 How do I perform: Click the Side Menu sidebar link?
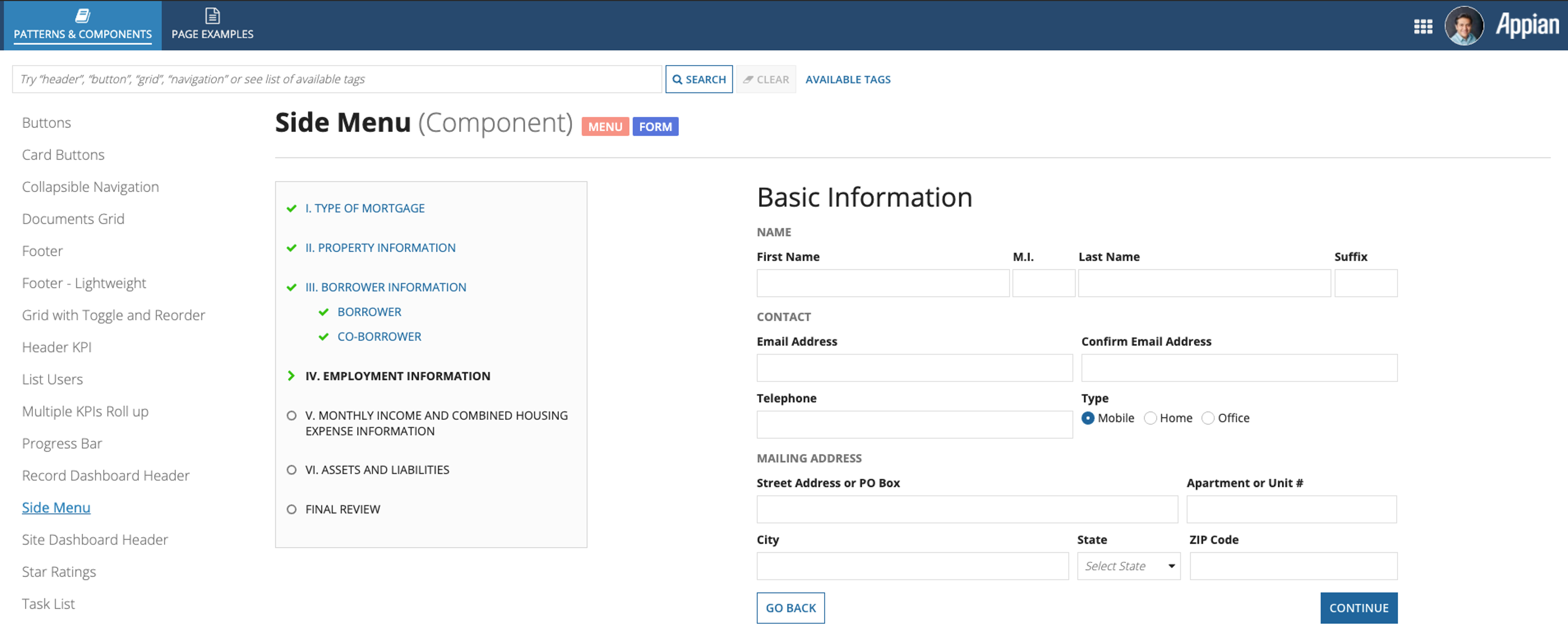tap(56, 508)
